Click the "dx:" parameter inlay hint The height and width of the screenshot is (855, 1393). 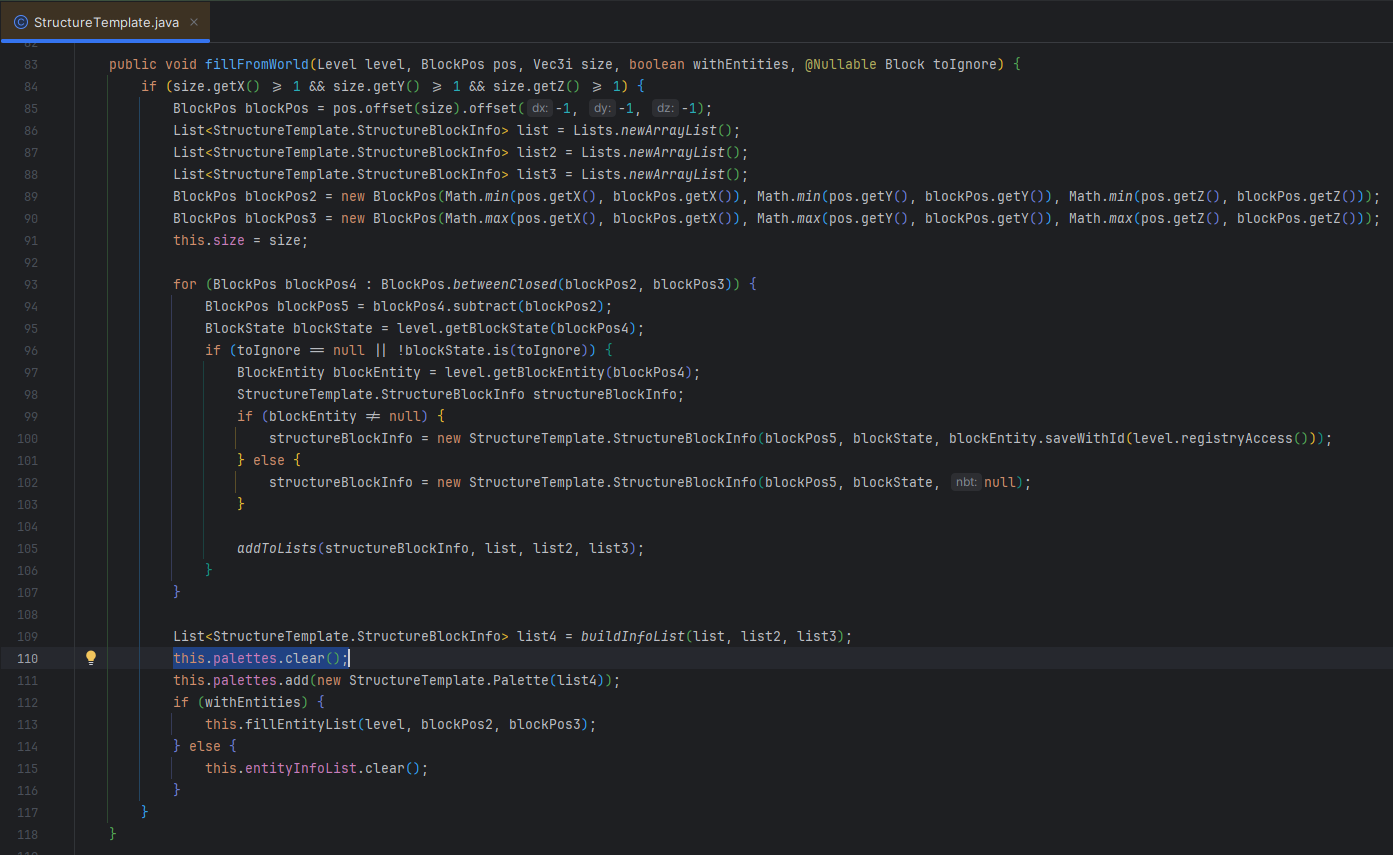pyautogui.click(x=539, y=108)
